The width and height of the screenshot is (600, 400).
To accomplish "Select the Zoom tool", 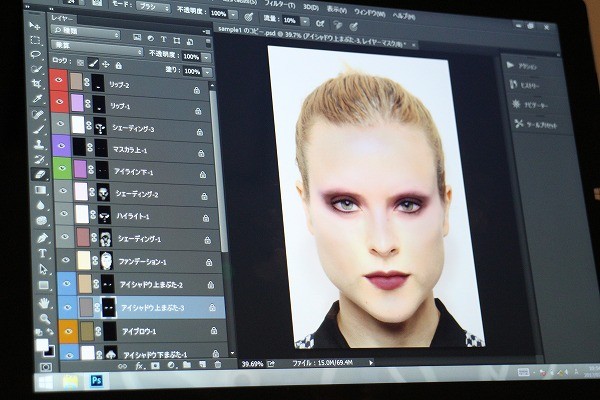I will pos(45,318).
